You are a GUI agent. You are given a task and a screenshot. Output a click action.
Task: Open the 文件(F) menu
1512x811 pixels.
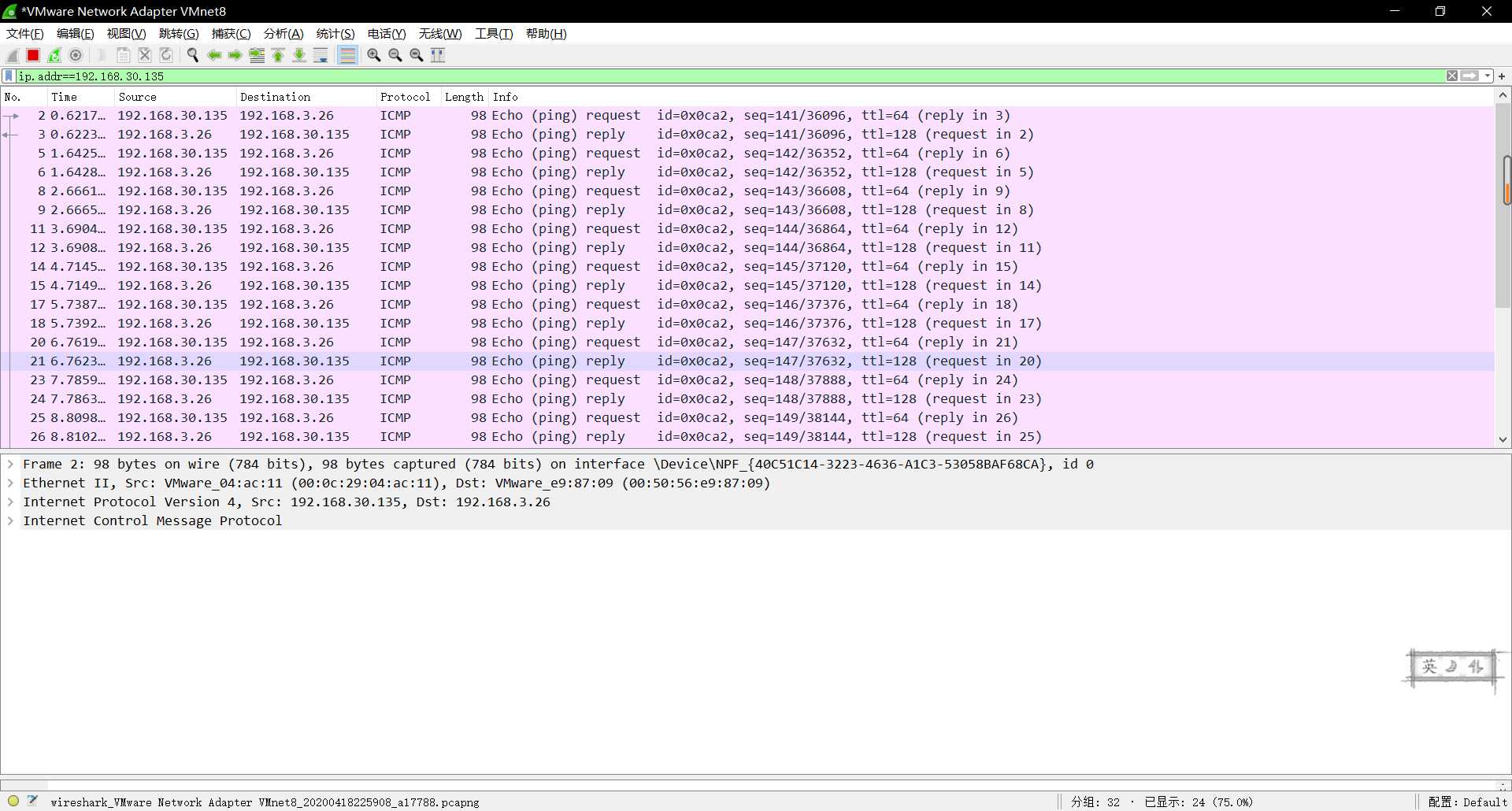(x=25, y=34)
